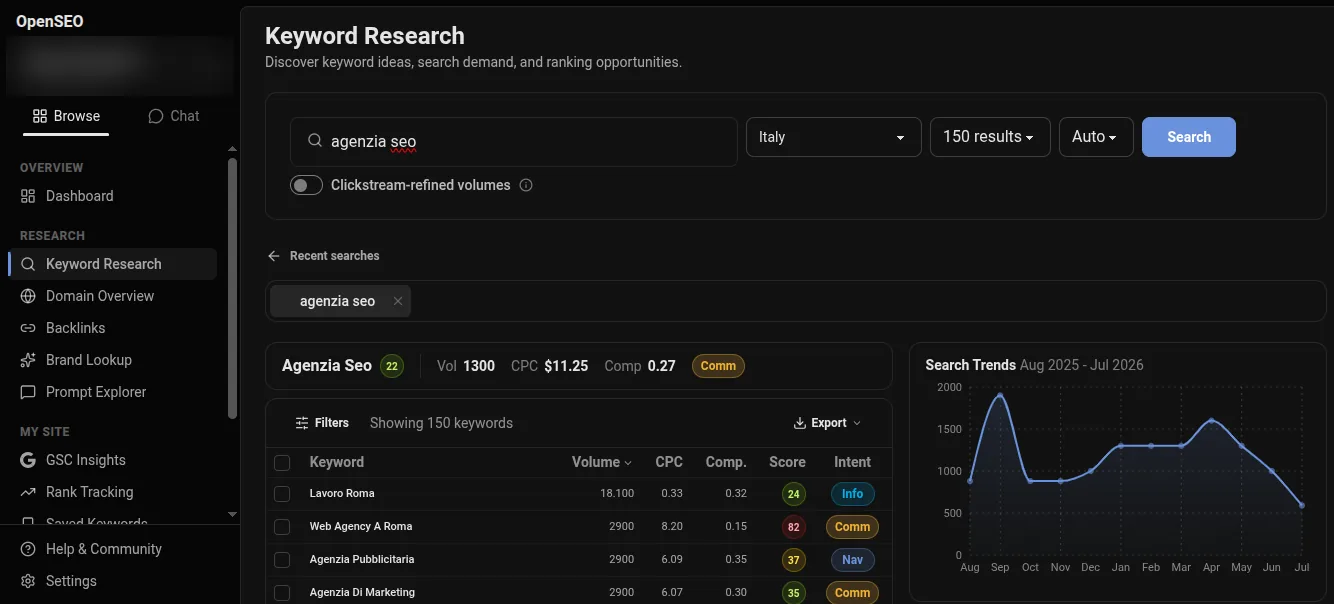Open the Italy country dropdown
This screenshot has height=604, width=1334.
tap(833, 137)
